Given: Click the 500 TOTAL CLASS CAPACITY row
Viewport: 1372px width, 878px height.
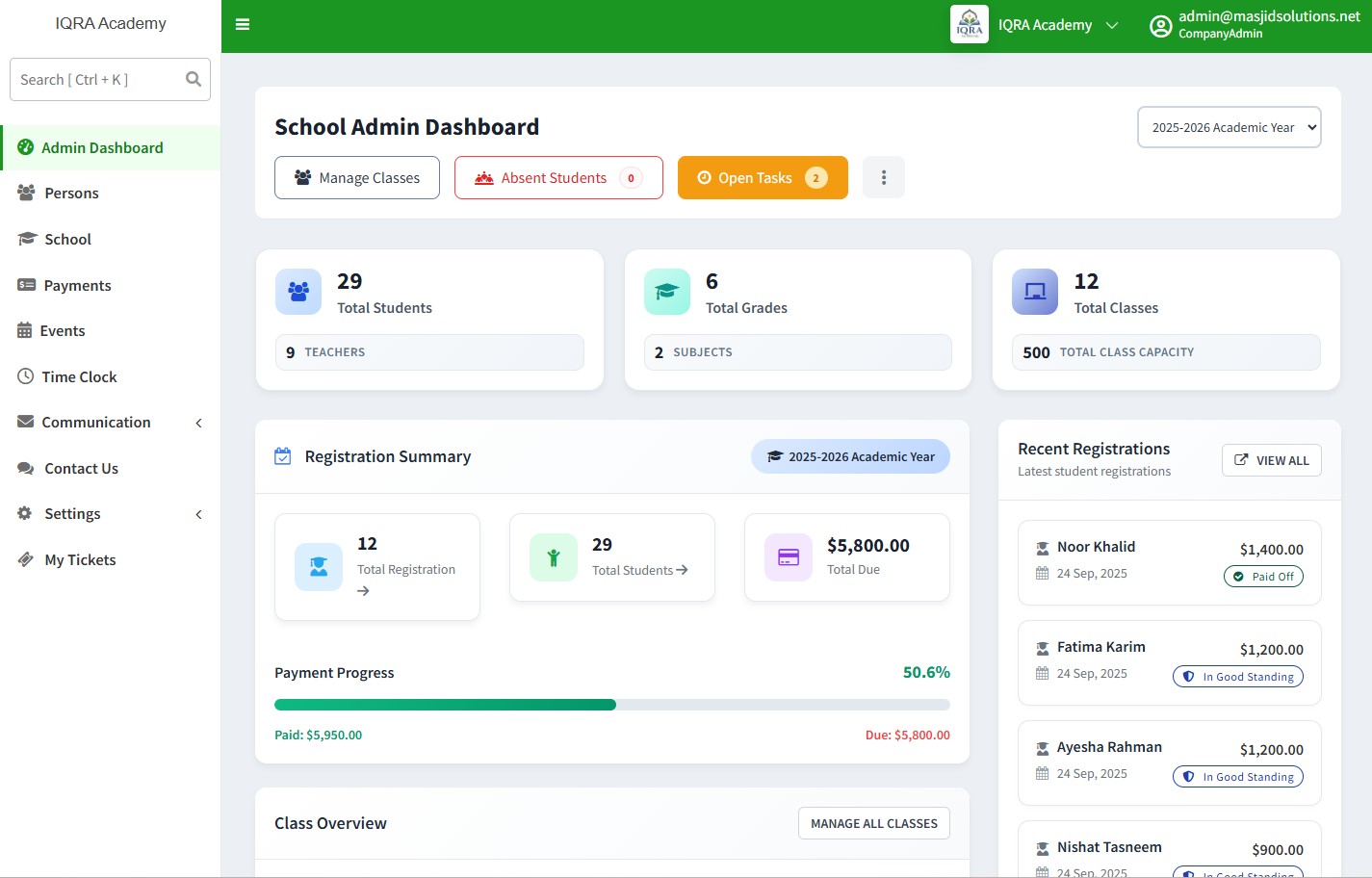Looking at the screenshot, I should tap(1166, 352).
